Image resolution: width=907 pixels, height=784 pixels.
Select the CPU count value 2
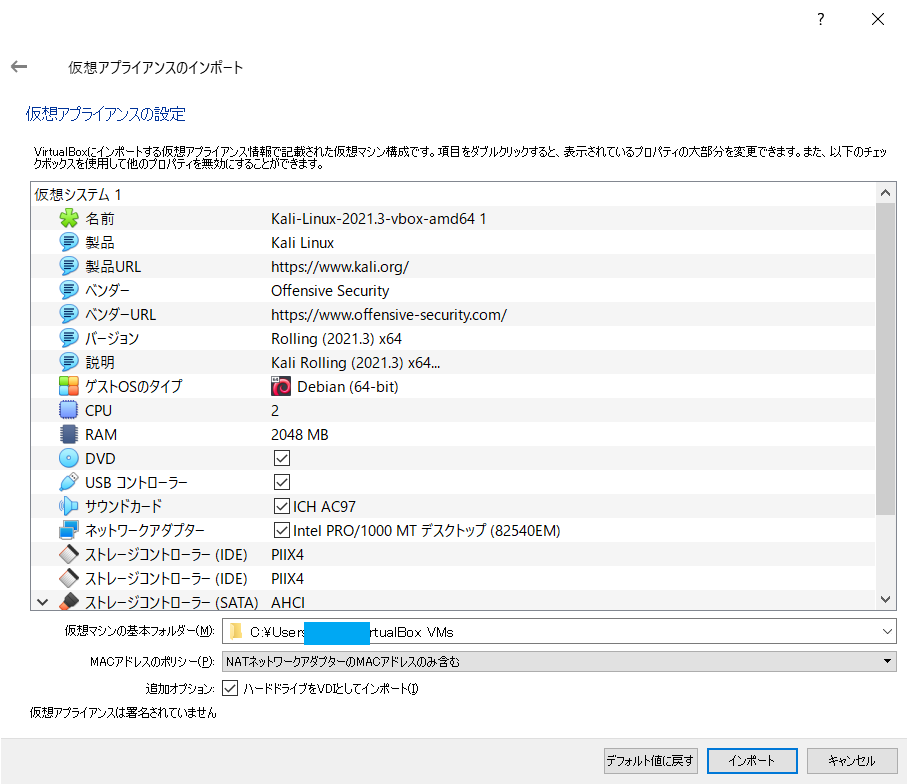[275, 411]
